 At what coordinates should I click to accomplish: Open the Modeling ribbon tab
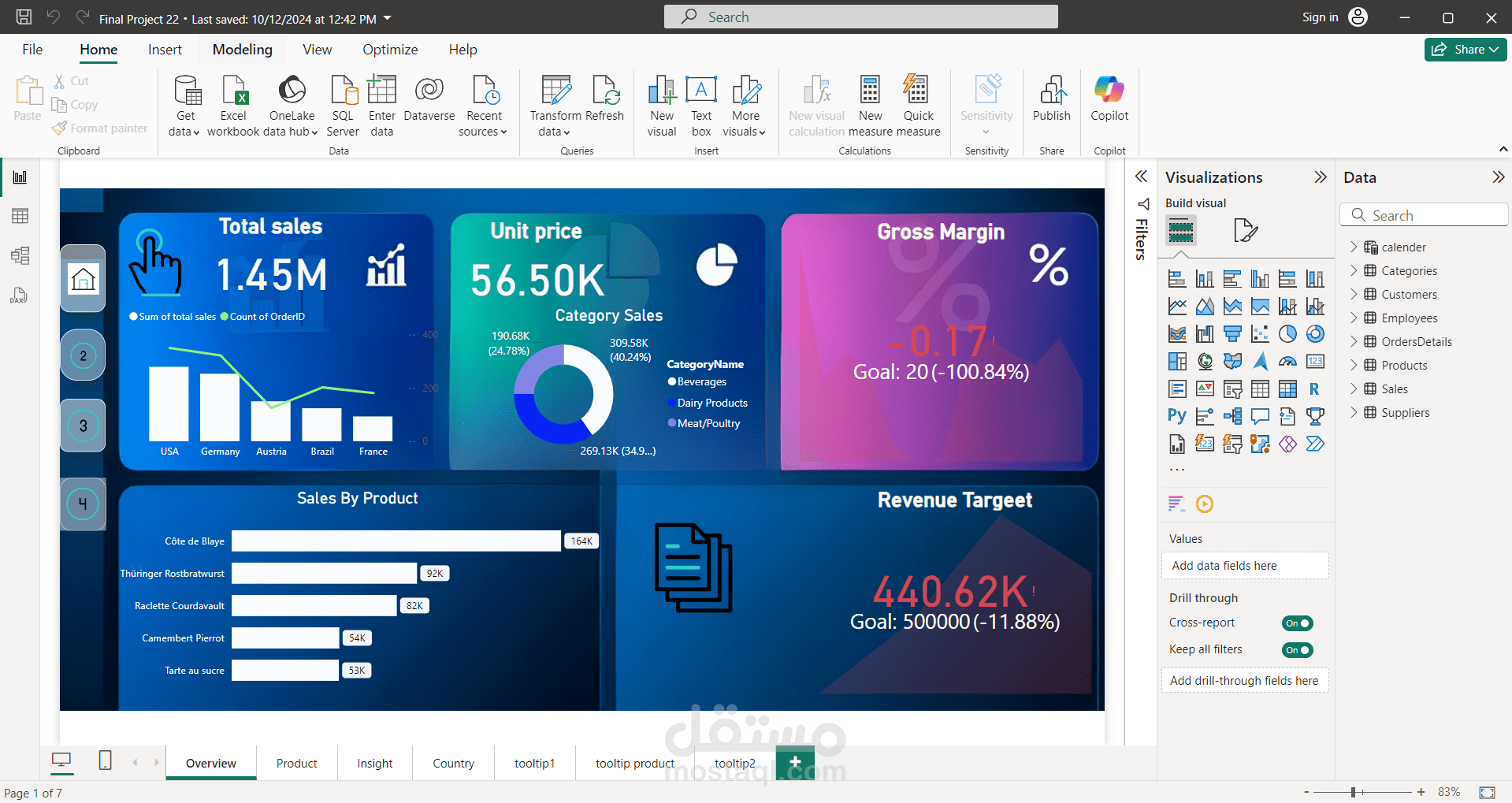(243, 50)
